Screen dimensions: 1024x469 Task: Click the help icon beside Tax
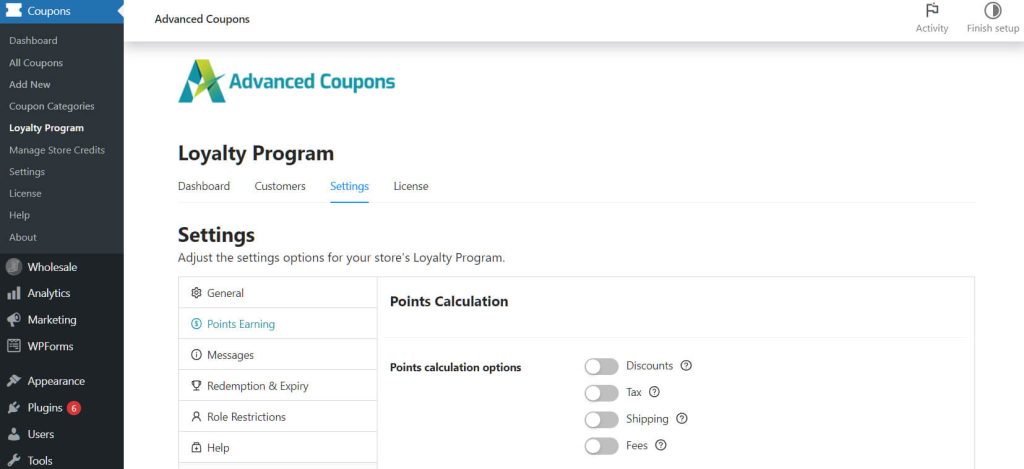point(654,393)
